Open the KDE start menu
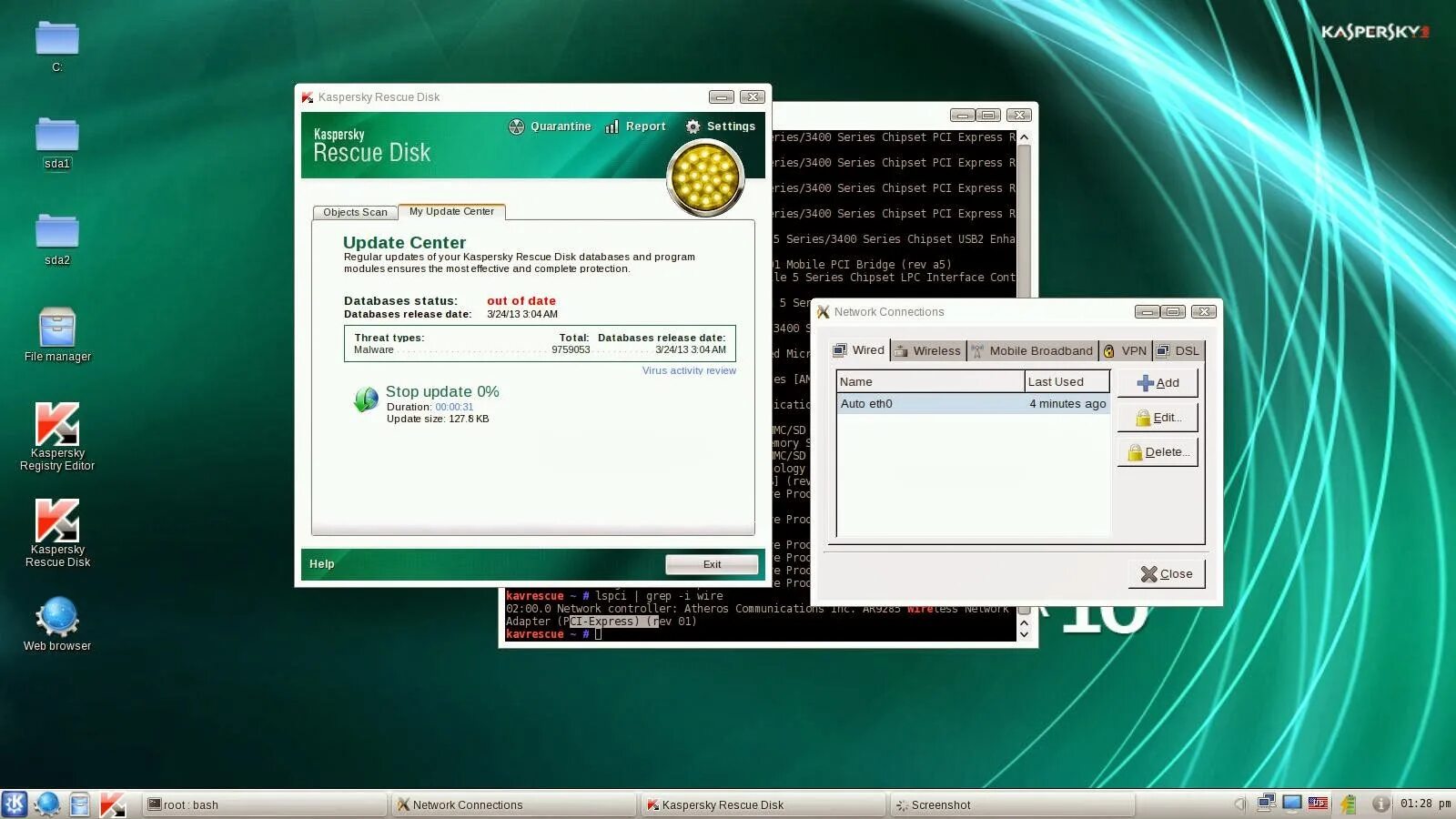This screenshot has height=819, width=1456. (x=15, y=804)
